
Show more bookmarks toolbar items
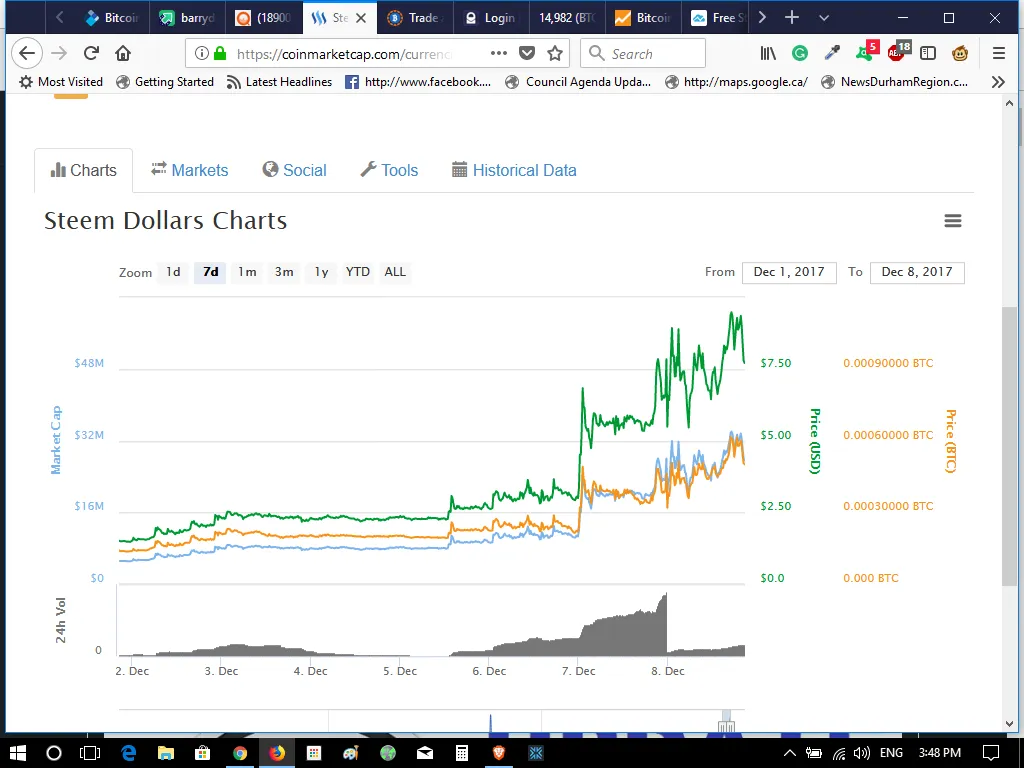997,82
